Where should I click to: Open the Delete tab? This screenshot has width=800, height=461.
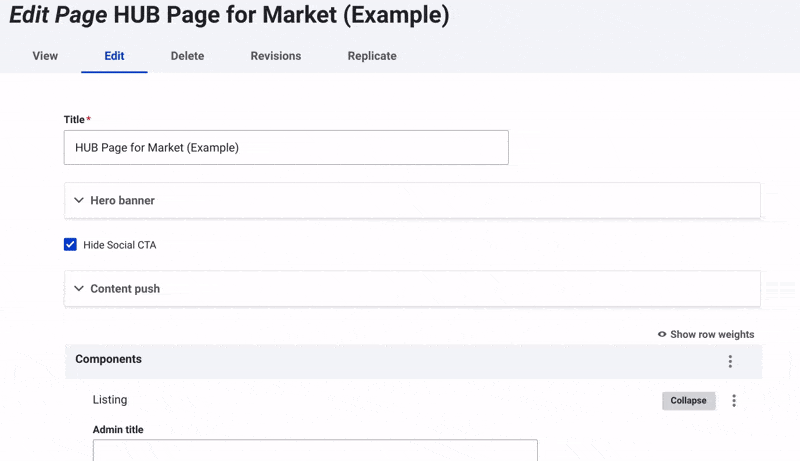187,56
